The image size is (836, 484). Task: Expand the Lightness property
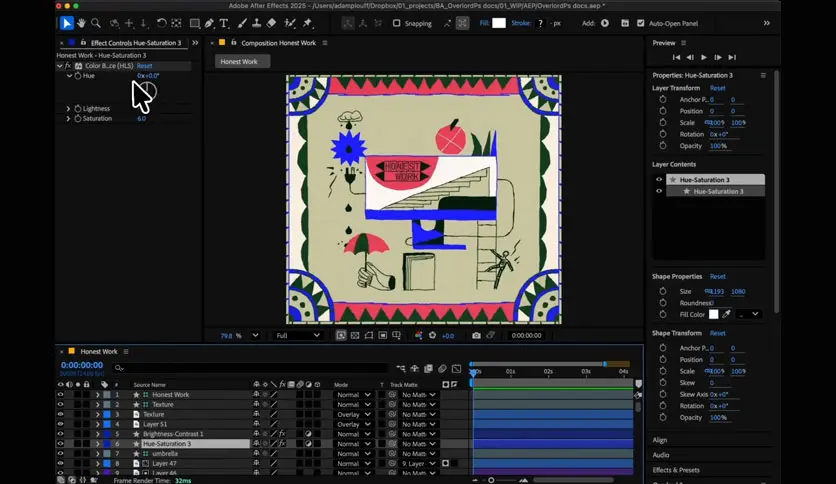coord(68,109)
